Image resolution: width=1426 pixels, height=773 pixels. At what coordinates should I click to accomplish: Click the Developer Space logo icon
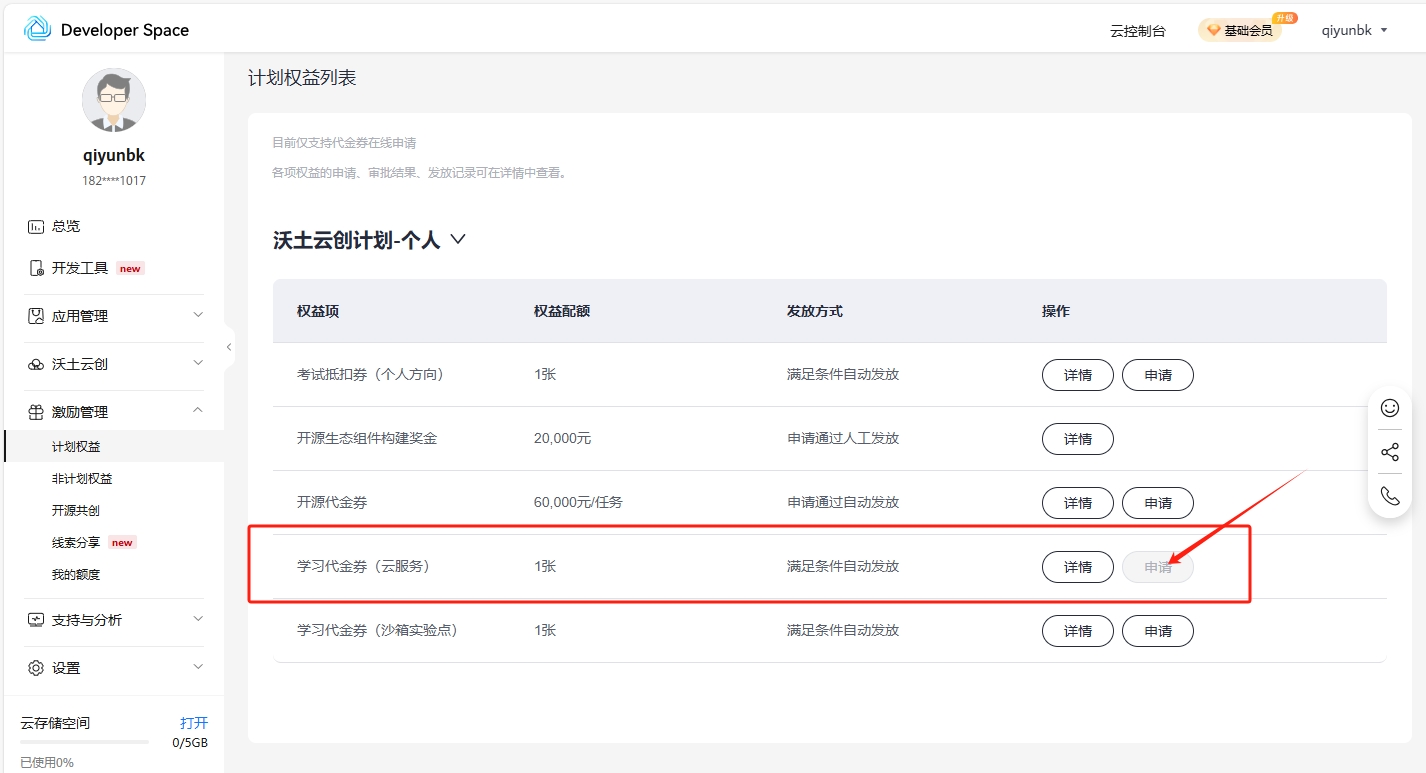coord(37,29)
